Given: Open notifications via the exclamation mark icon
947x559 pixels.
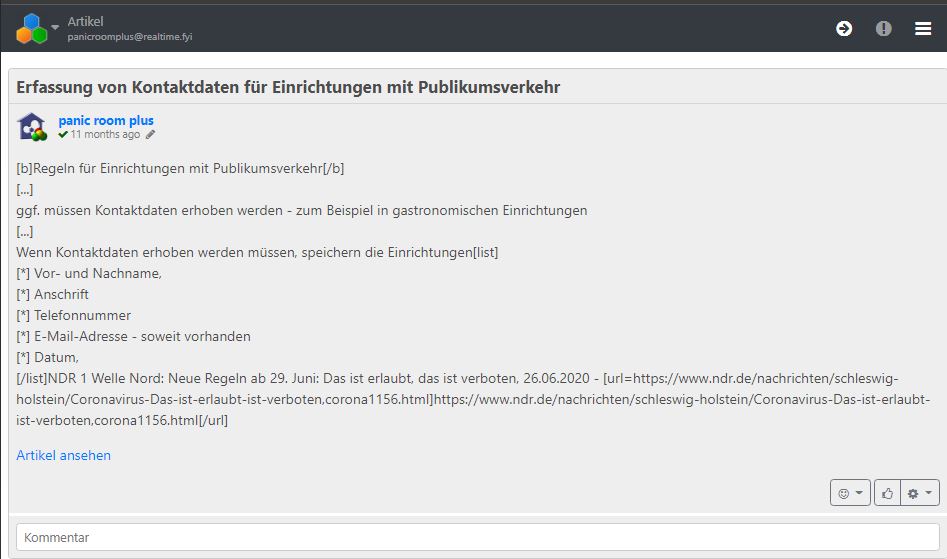Looking at the screenshot, I should tap(884, 28).
